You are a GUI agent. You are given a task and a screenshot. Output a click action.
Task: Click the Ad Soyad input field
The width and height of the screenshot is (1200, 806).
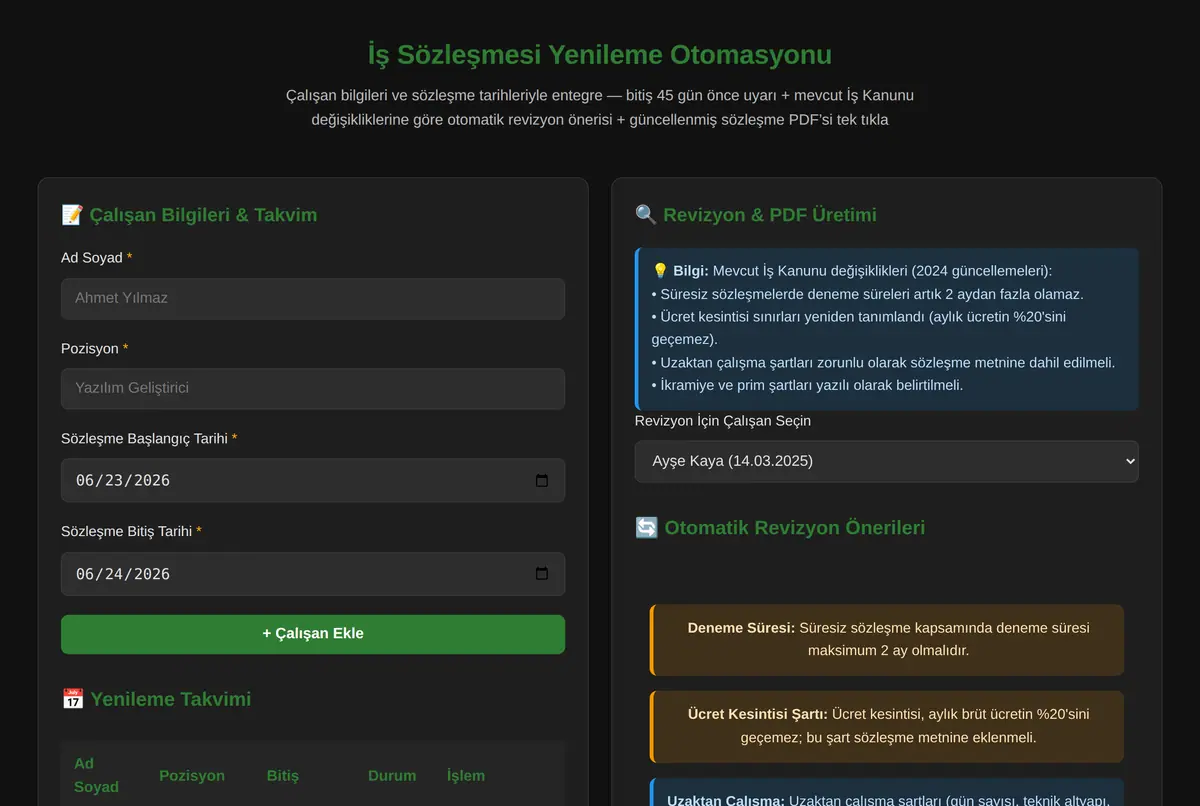coord(313,298)
